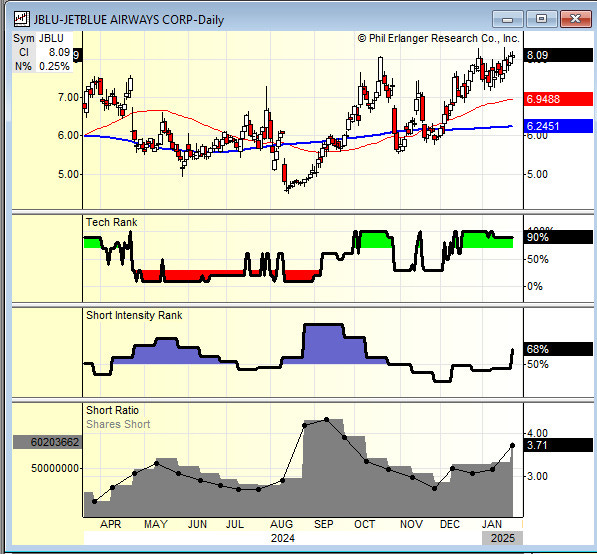Click the AUG month label on time axis

[x=281, y=524]
